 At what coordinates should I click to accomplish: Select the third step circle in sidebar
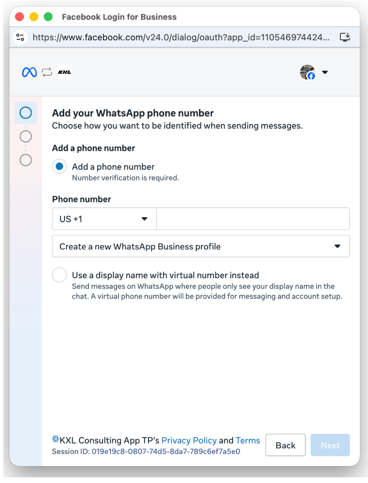click(x=26, y=160)
